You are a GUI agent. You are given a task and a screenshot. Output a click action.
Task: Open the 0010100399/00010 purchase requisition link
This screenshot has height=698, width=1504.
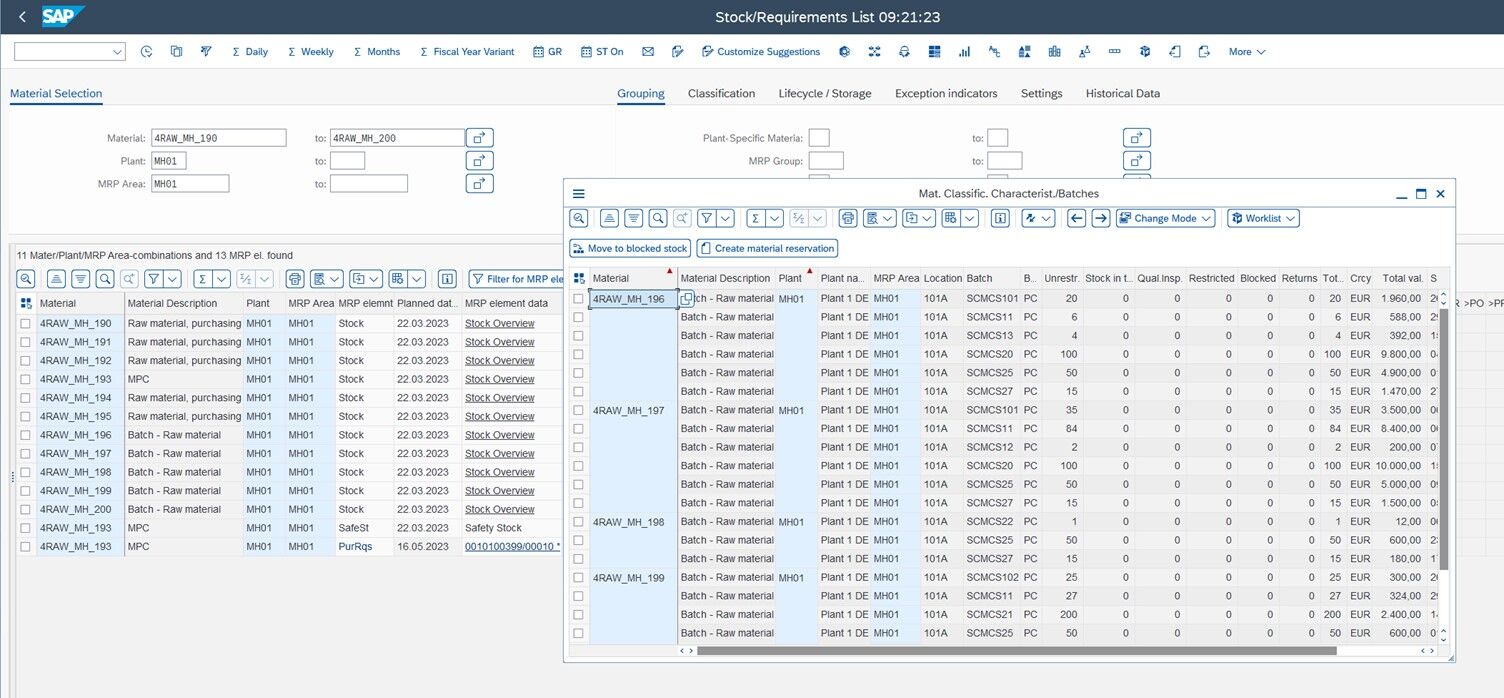512,547
